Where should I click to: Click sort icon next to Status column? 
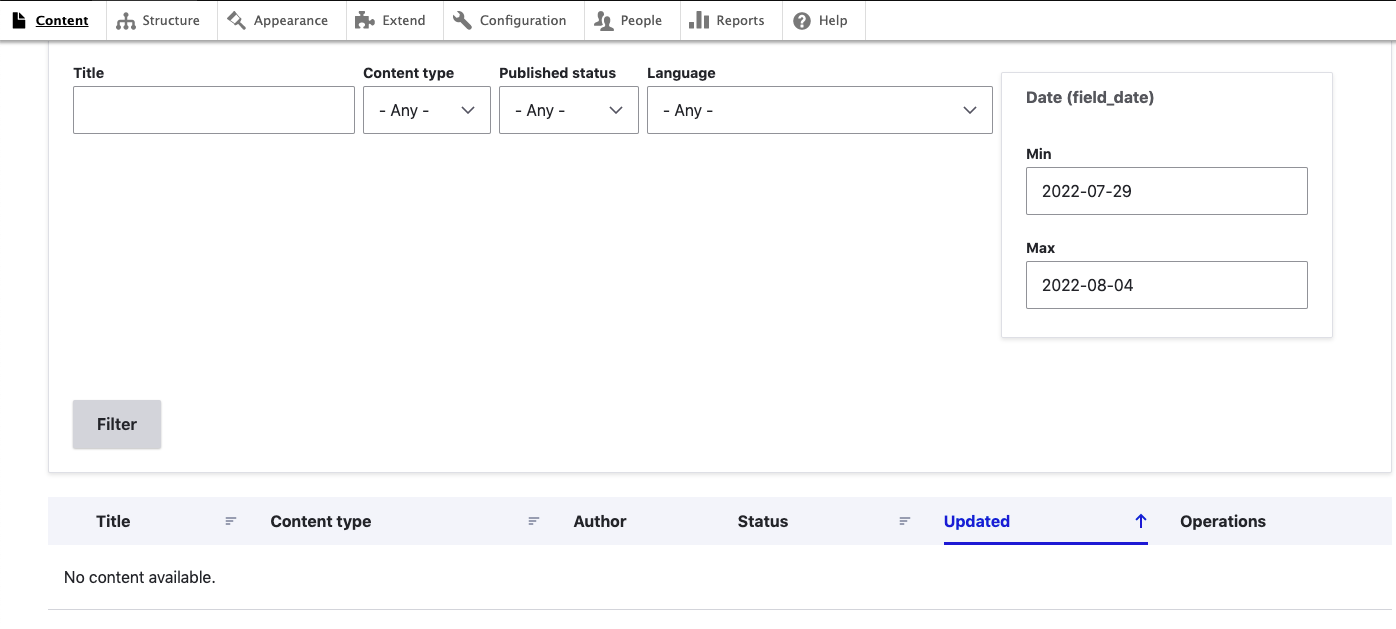coord(905,521)
